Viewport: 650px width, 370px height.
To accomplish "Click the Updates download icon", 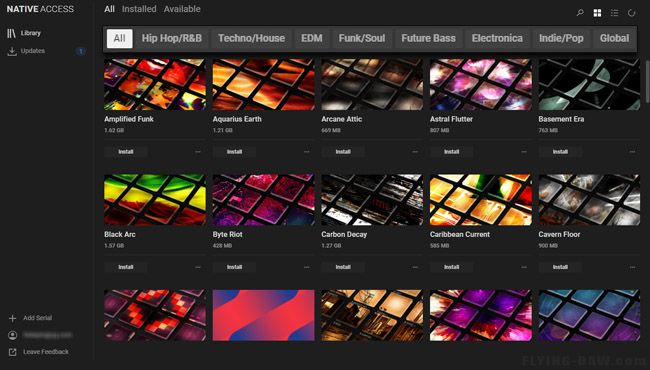I will pos(12,51).
